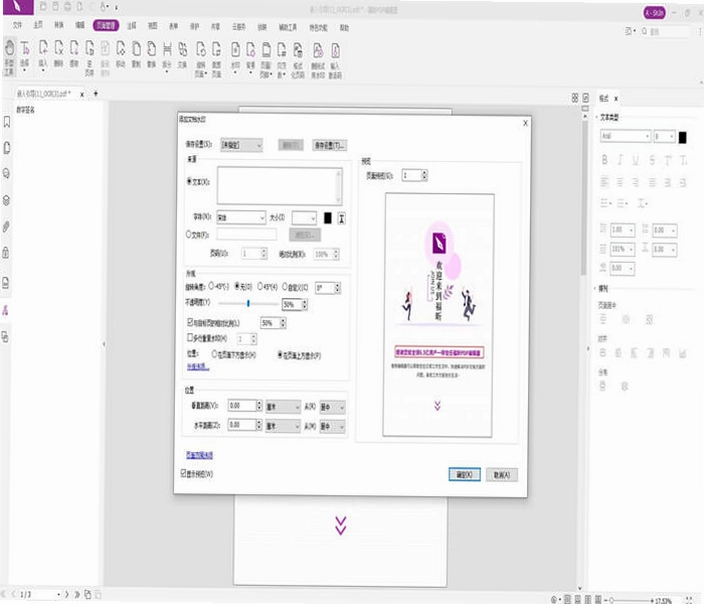Open the saved settings dropdown
Screen dimensions: 704x604
[241, 145]
